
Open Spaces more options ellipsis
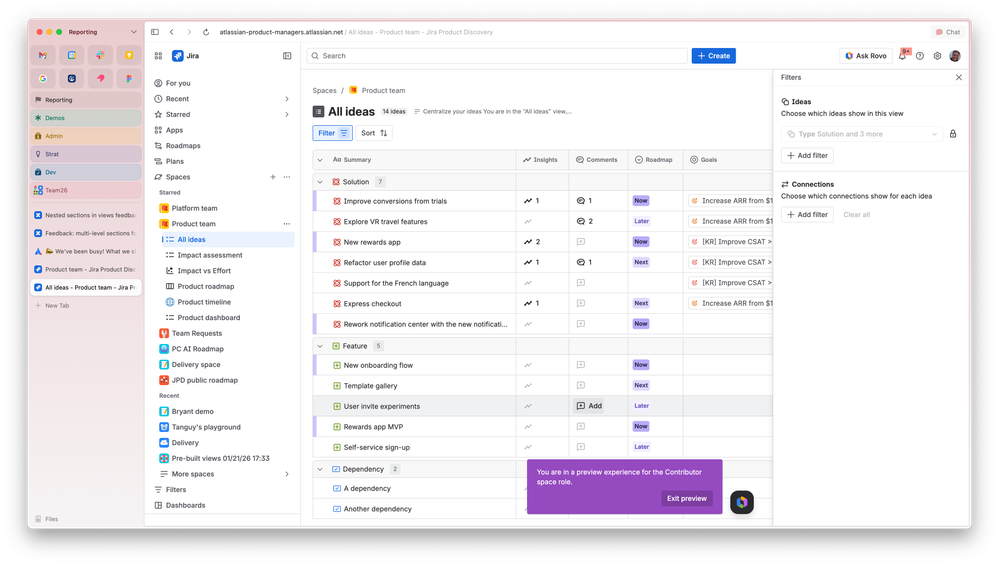287,177
